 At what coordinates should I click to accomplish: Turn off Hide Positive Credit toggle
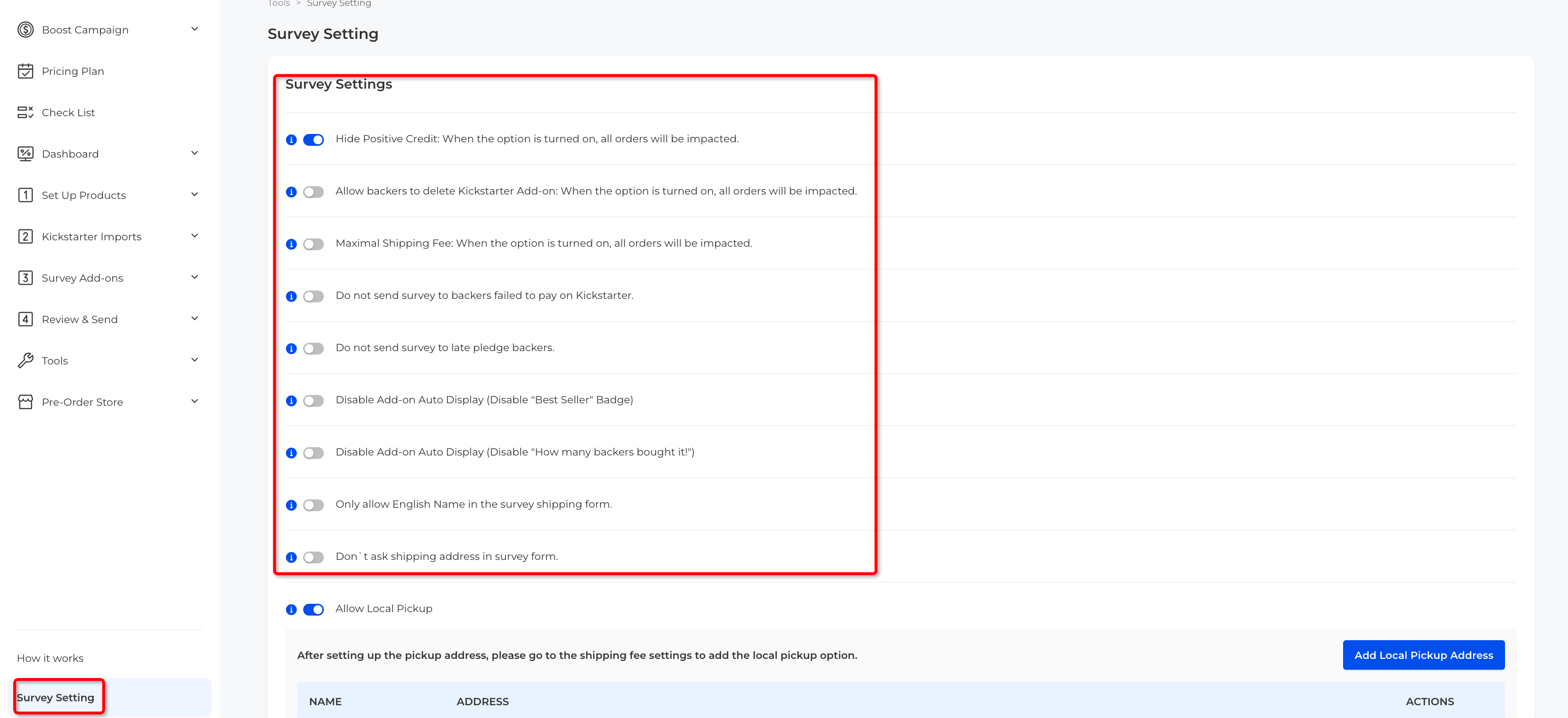pyautogui.click(x=314, y=139)
